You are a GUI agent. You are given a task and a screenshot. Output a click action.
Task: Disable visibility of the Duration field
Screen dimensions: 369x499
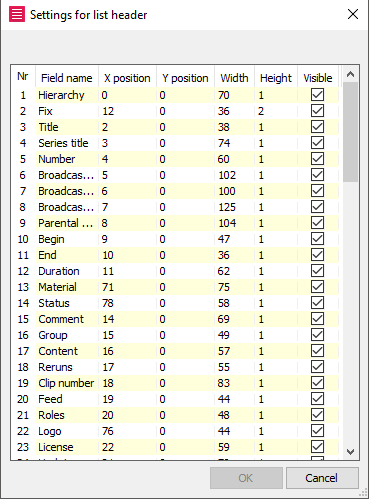pyautogui.click(x=317, y=271)
